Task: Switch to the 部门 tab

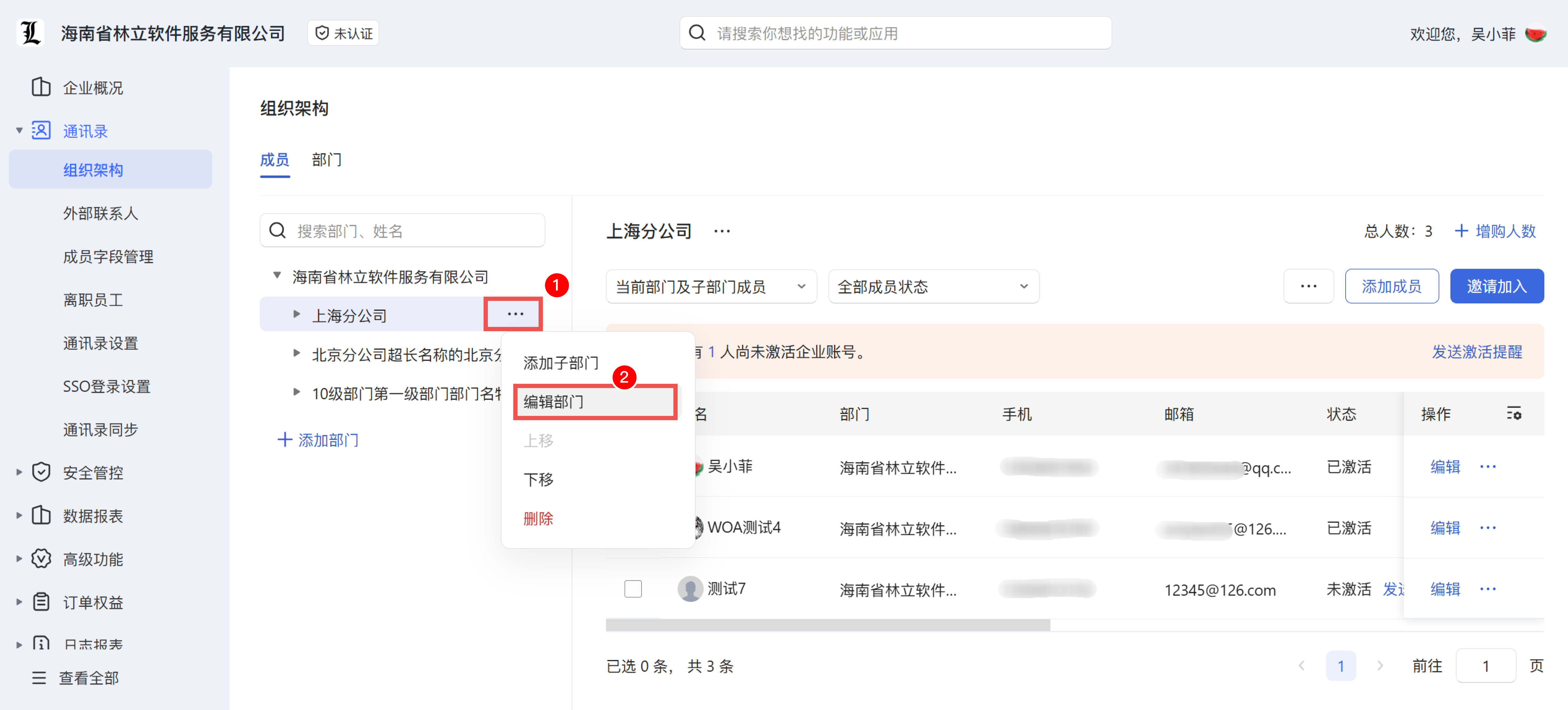Action: 326,160
